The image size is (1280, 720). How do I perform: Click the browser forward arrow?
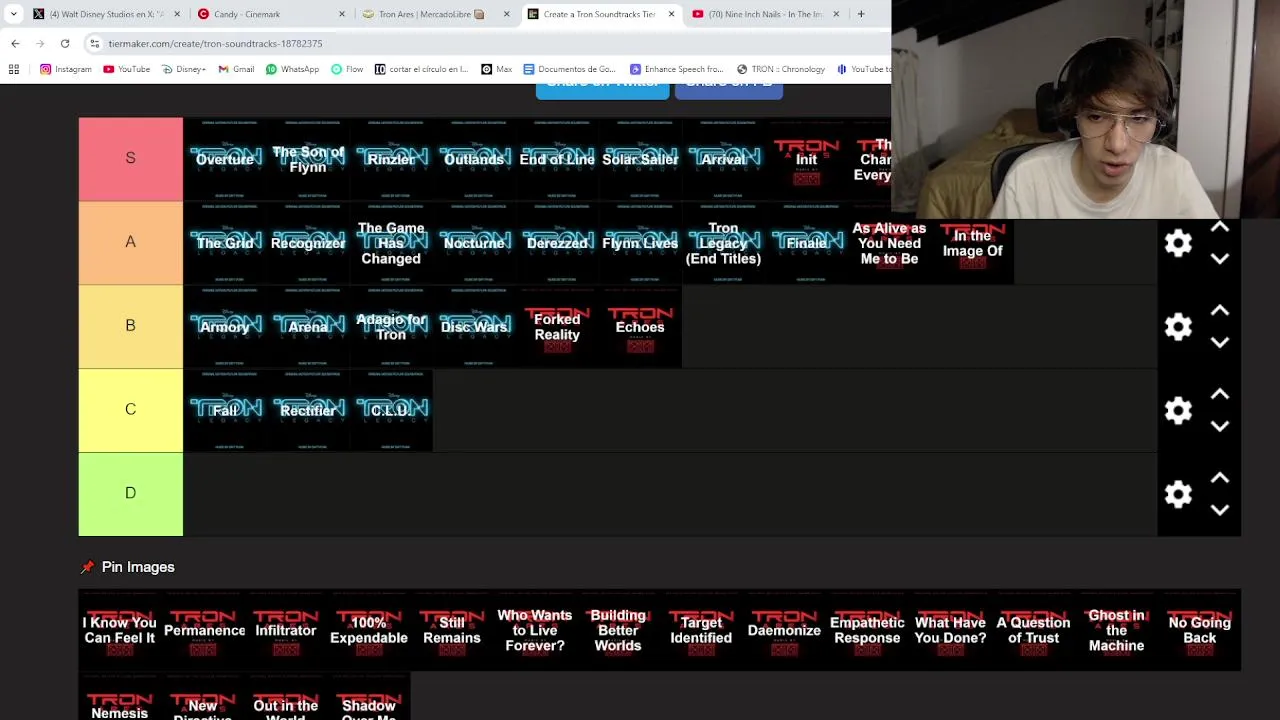click(40, 43)
